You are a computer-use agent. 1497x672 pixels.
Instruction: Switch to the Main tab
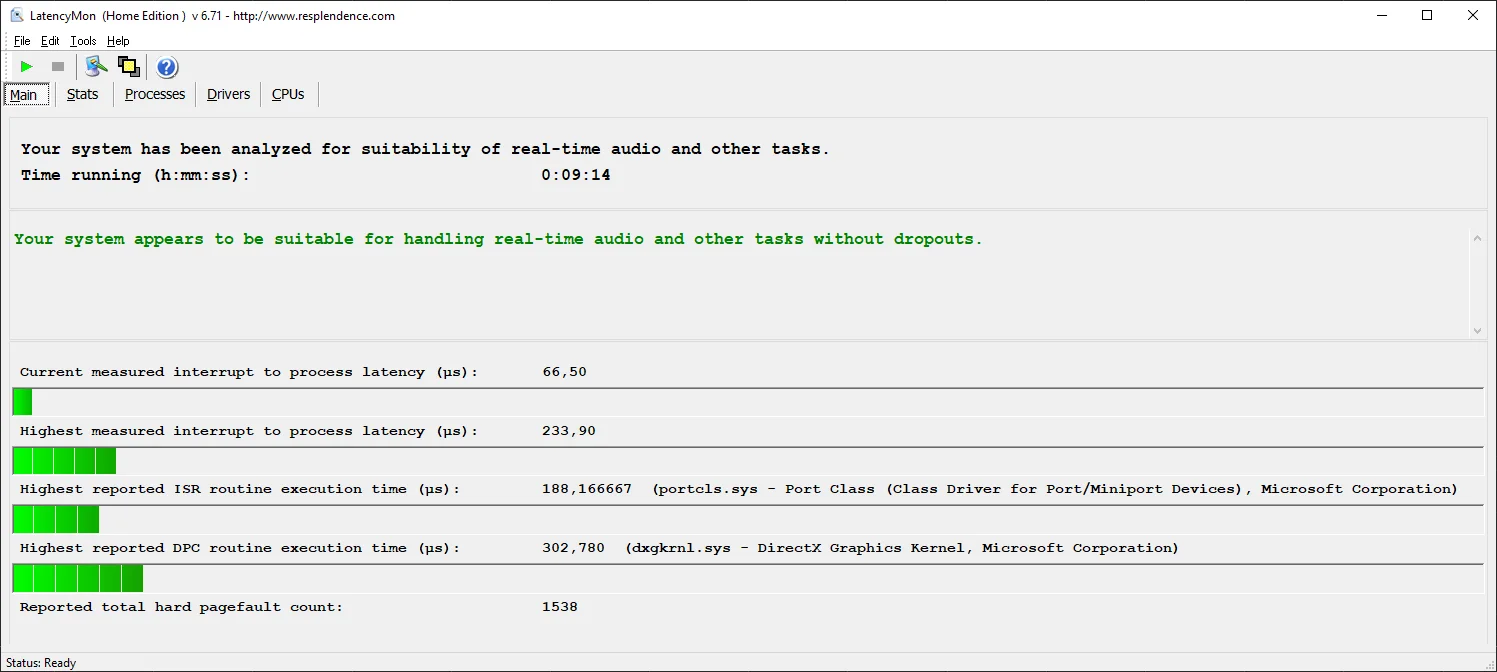click(24, 95)
